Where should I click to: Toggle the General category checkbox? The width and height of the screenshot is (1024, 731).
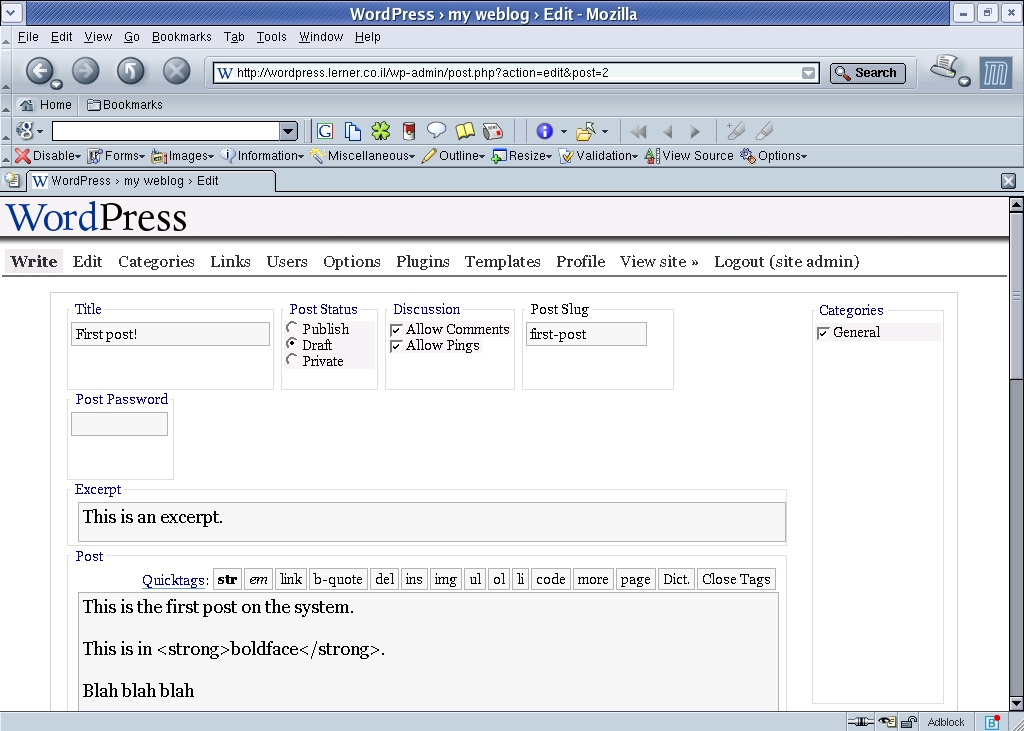point(823,332)
